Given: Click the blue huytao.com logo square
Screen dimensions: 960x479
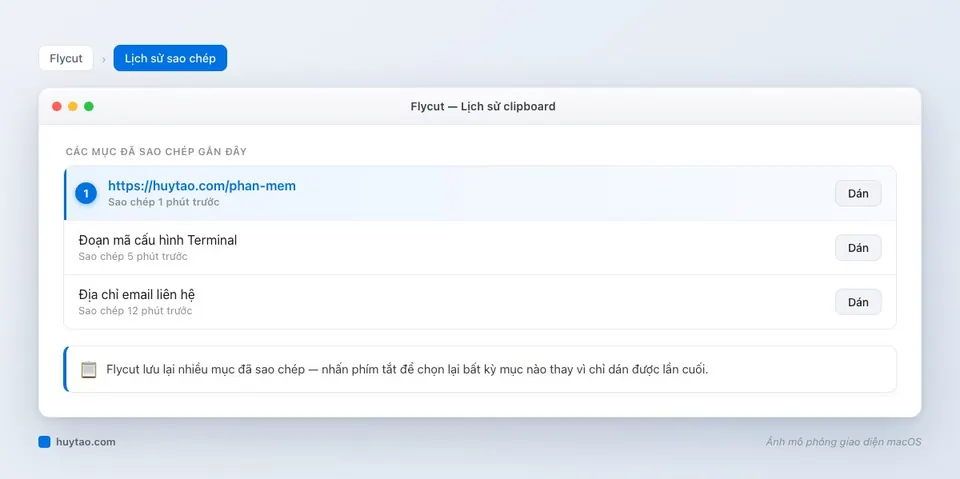Looking at the screenshot, I should click(x=44, y=442).
